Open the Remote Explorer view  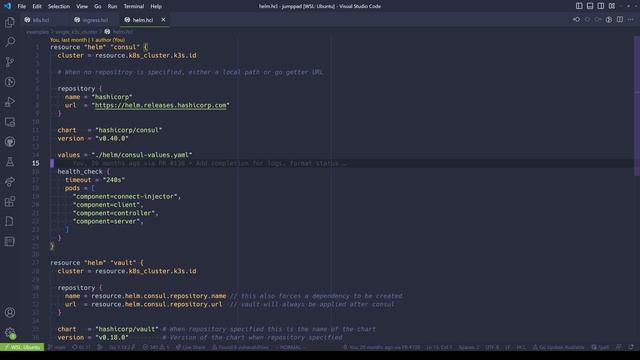[10, 122]
